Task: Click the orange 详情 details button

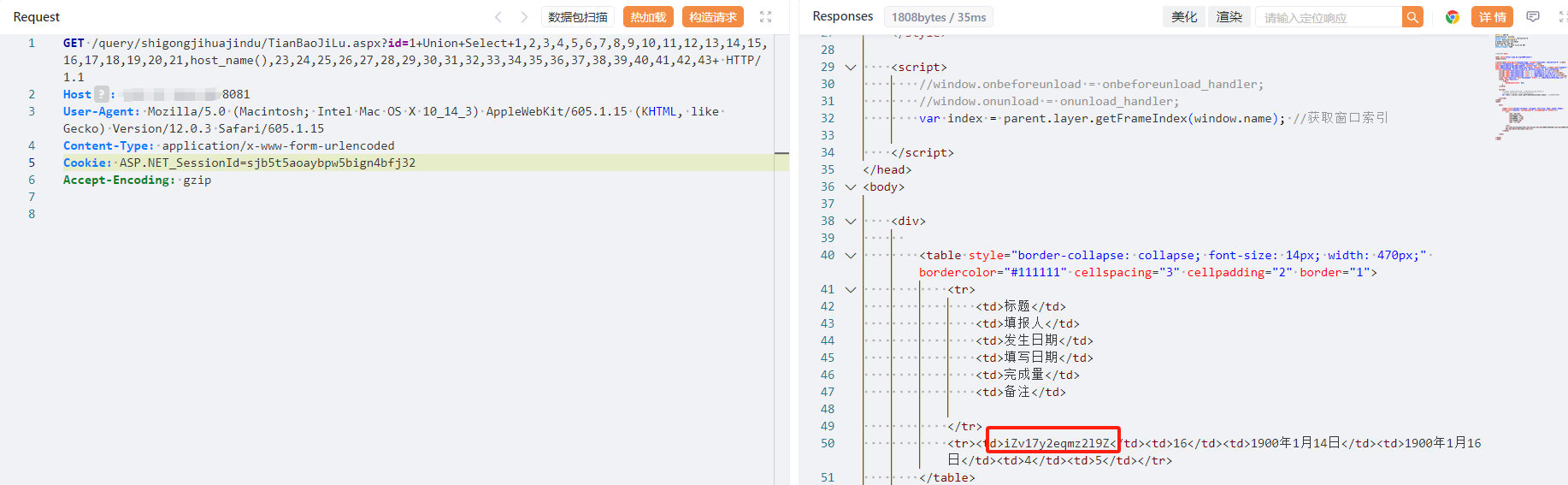Action: tap(1492, 17)
